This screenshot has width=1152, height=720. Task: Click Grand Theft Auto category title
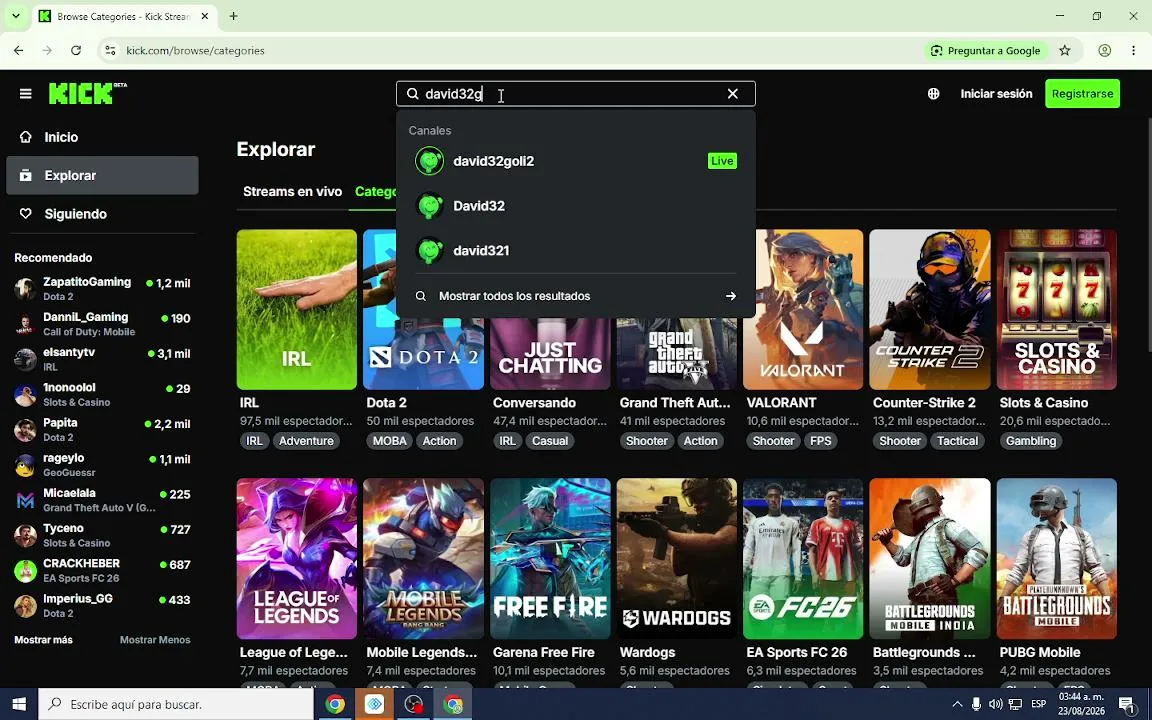pyautogui.click(x=675, y=403)
